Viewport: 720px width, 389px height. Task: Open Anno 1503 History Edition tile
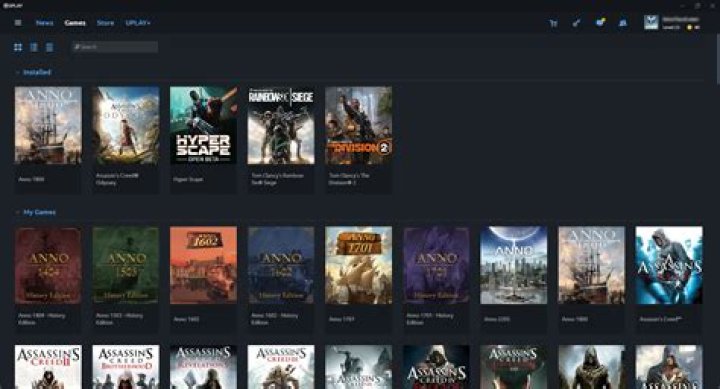coord(126,279)
